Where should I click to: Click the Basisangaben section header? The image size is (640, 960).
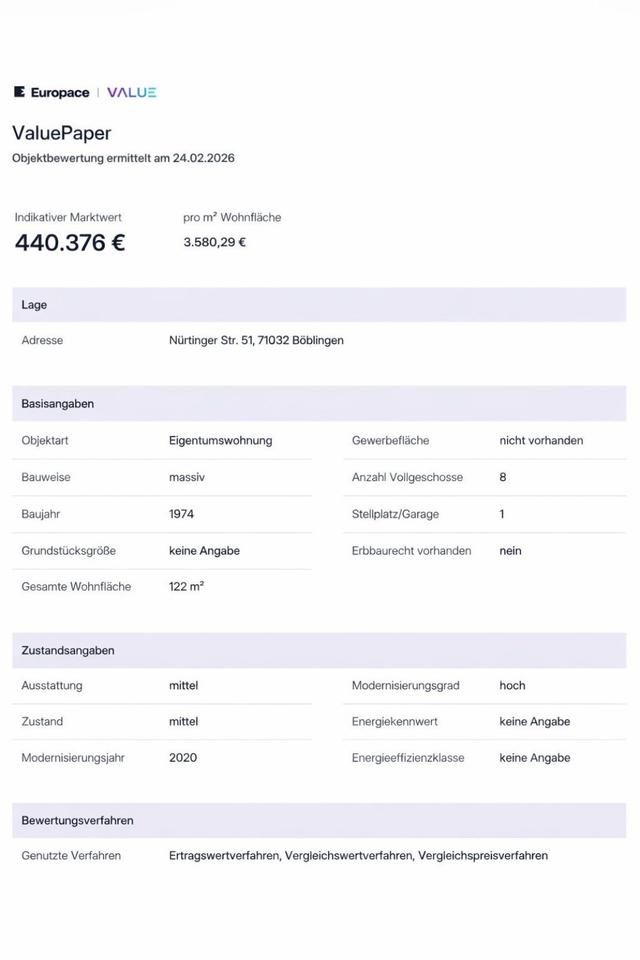pyautogui.click(x=58, y=404)
